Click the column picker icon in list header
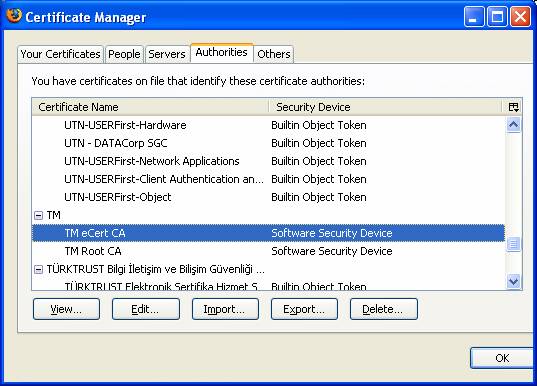The image size is (537, 386). pyautogui.click(x=513, y=107)
